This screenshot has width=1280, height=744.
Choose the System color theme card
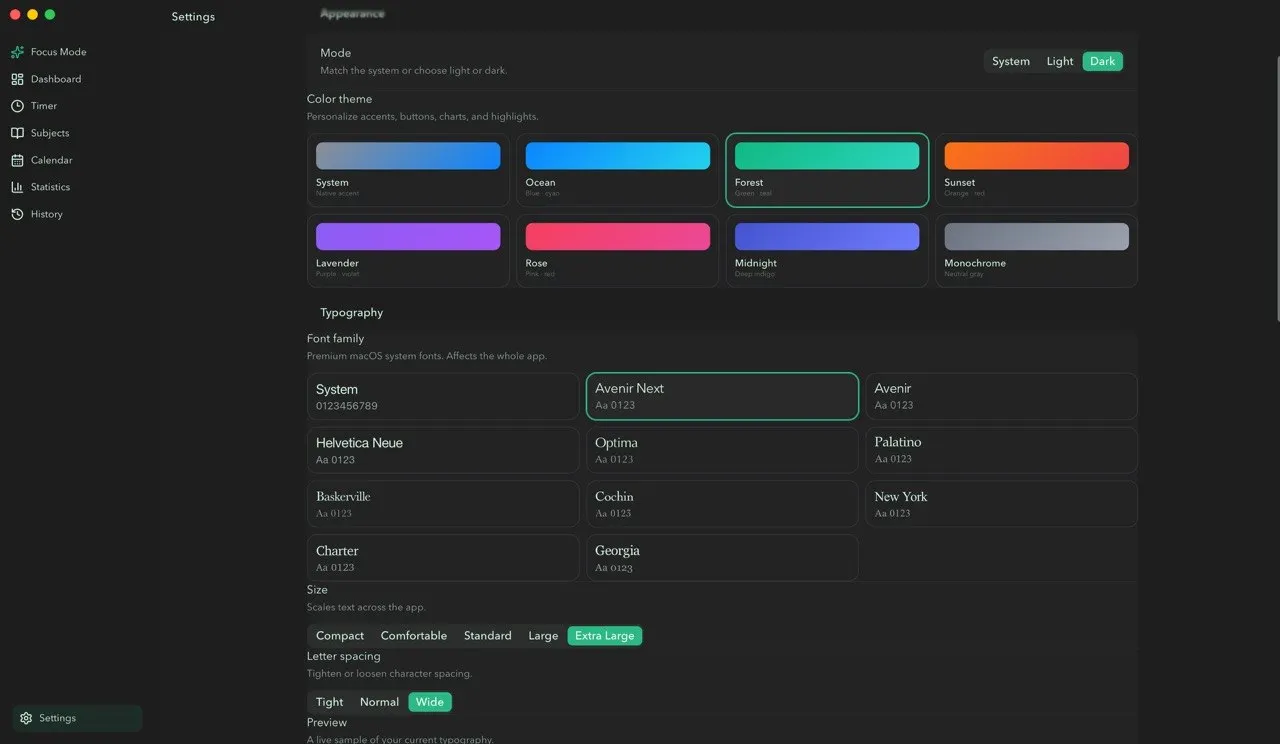[408, 170]
